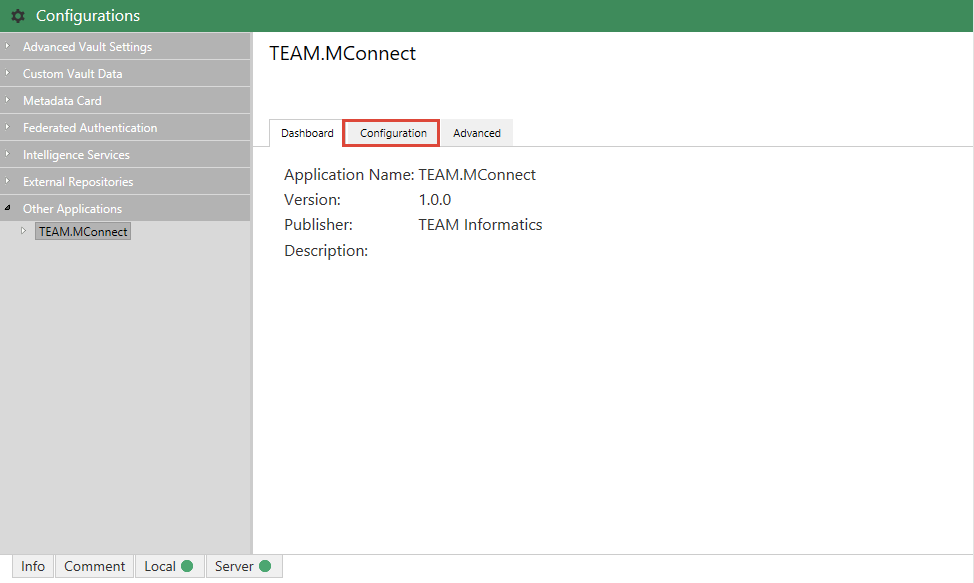974x583 pixels.
Task: Expand the Custom Vault Data arrow
Action: tap(7, 74)
